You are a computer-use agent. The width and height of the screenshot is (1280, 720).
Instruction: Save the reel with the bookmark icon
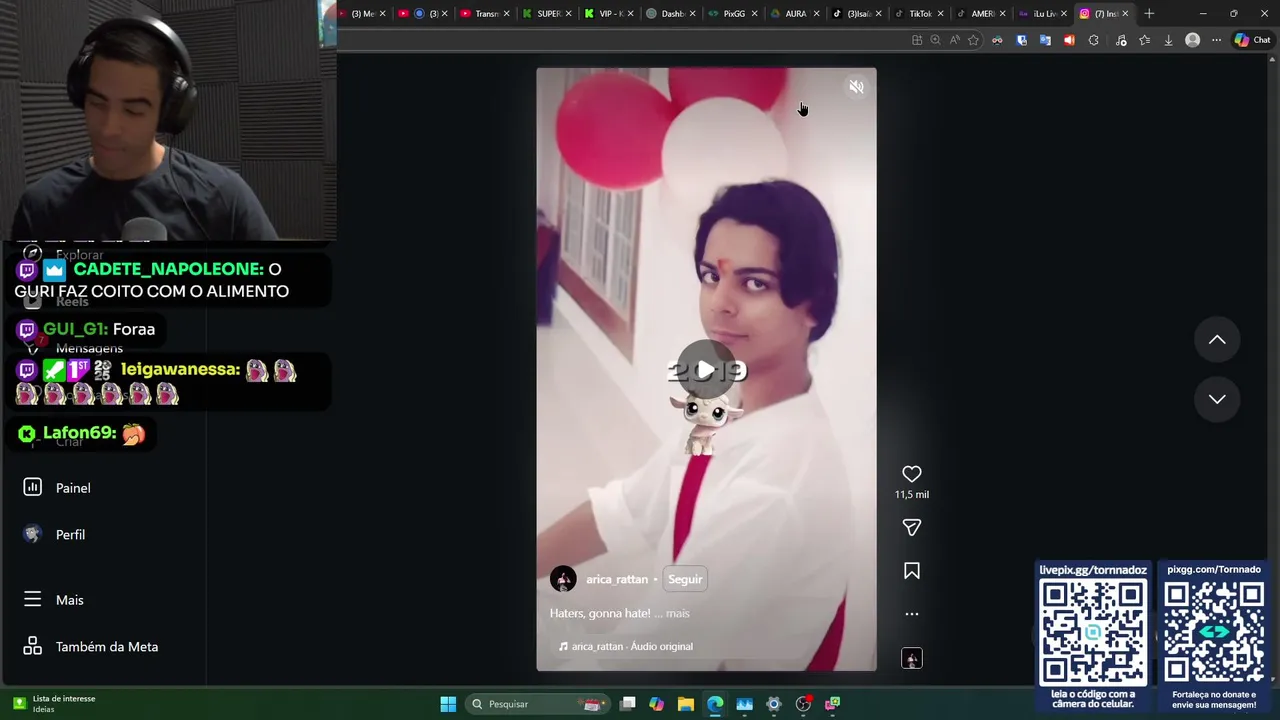(x=911, y=571)
